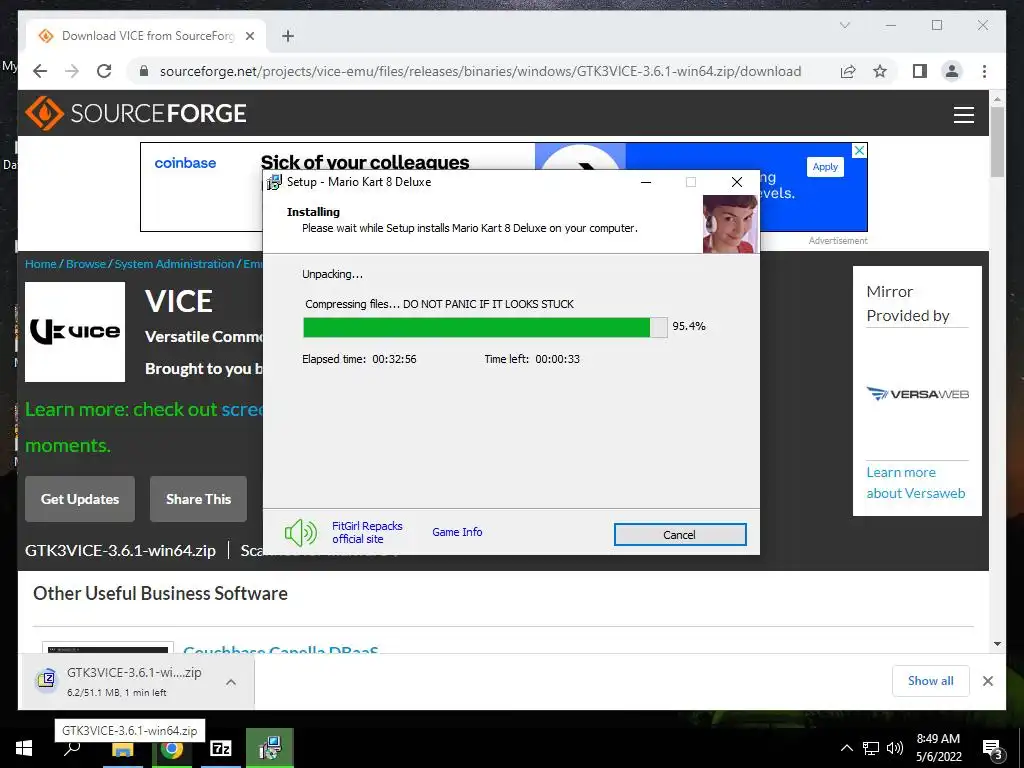Close the coinbase advertisement
The width and height of the screenshot is (1024, 768).
(x=859, y=150)
